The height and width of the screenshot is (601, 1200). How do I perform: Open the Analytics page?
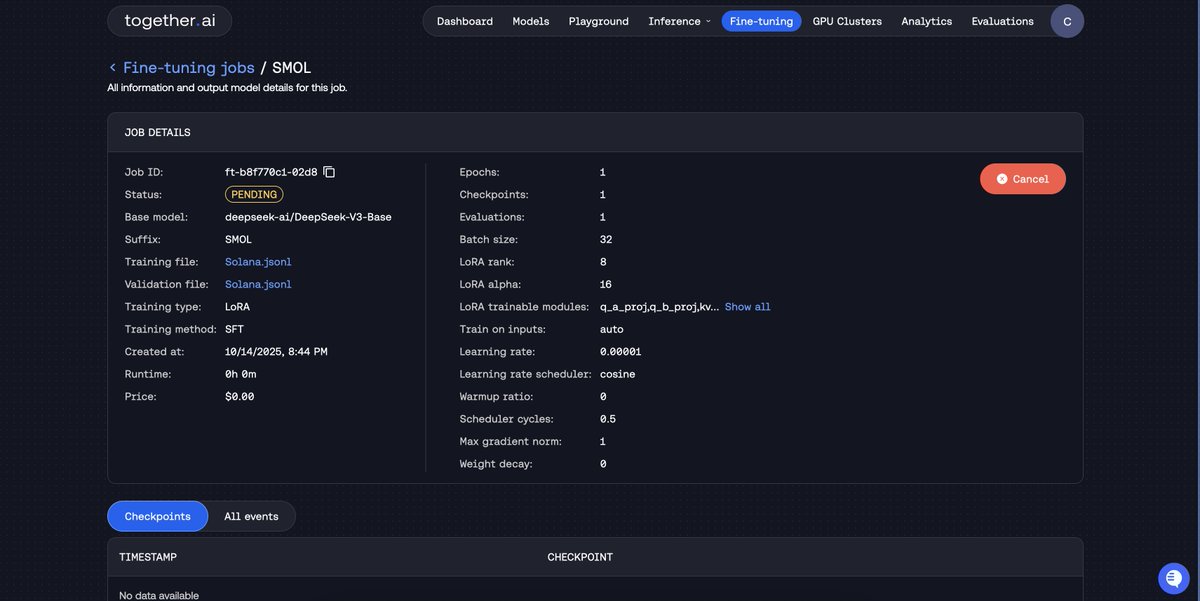coord(927,21)
